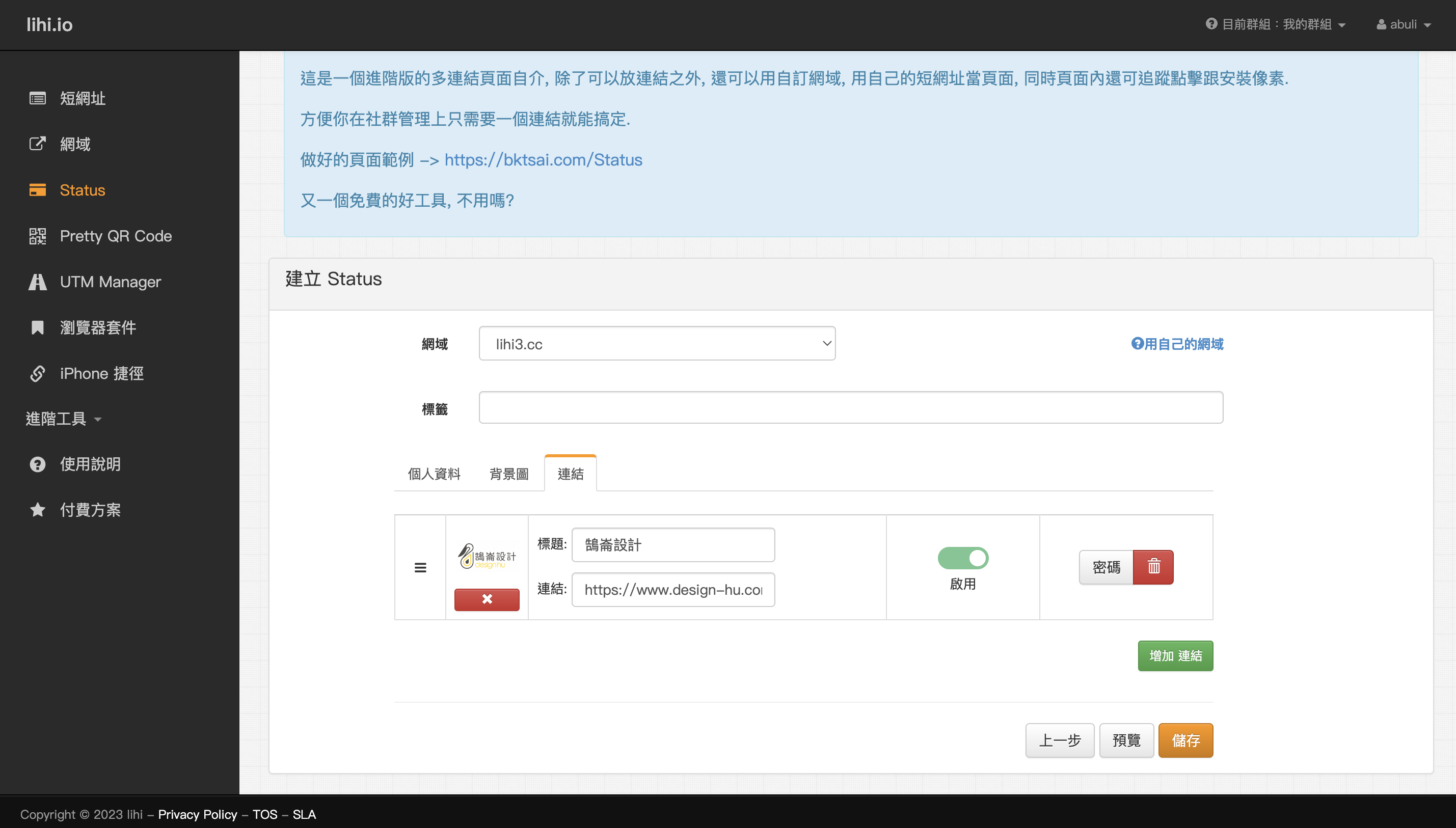Switch to the 背景圖 tab

click(509, 474)
